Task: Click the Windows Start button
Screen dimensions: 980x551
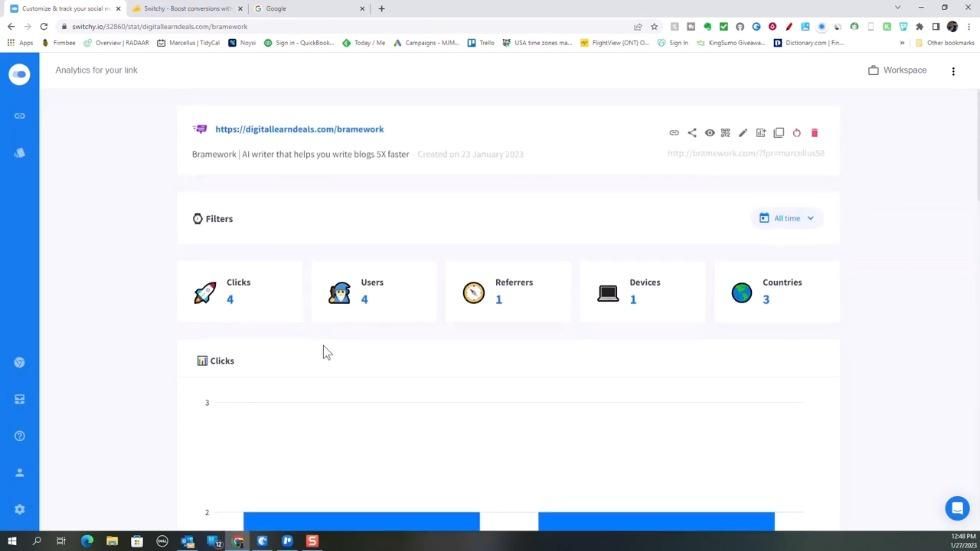Action: tap(12, 541)
